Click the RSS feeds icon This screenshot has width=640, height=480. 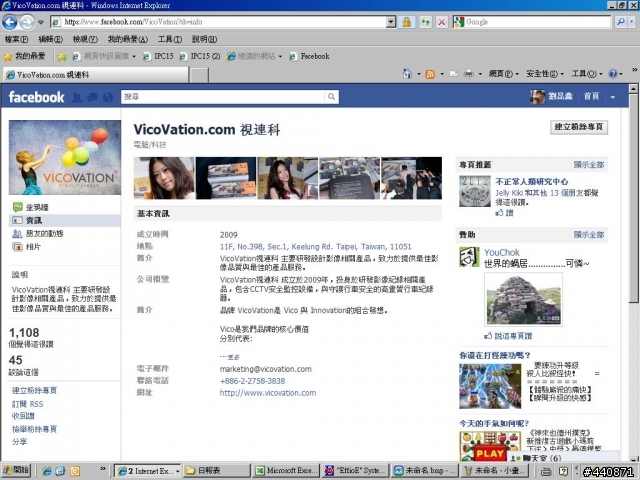coord(430,74)
